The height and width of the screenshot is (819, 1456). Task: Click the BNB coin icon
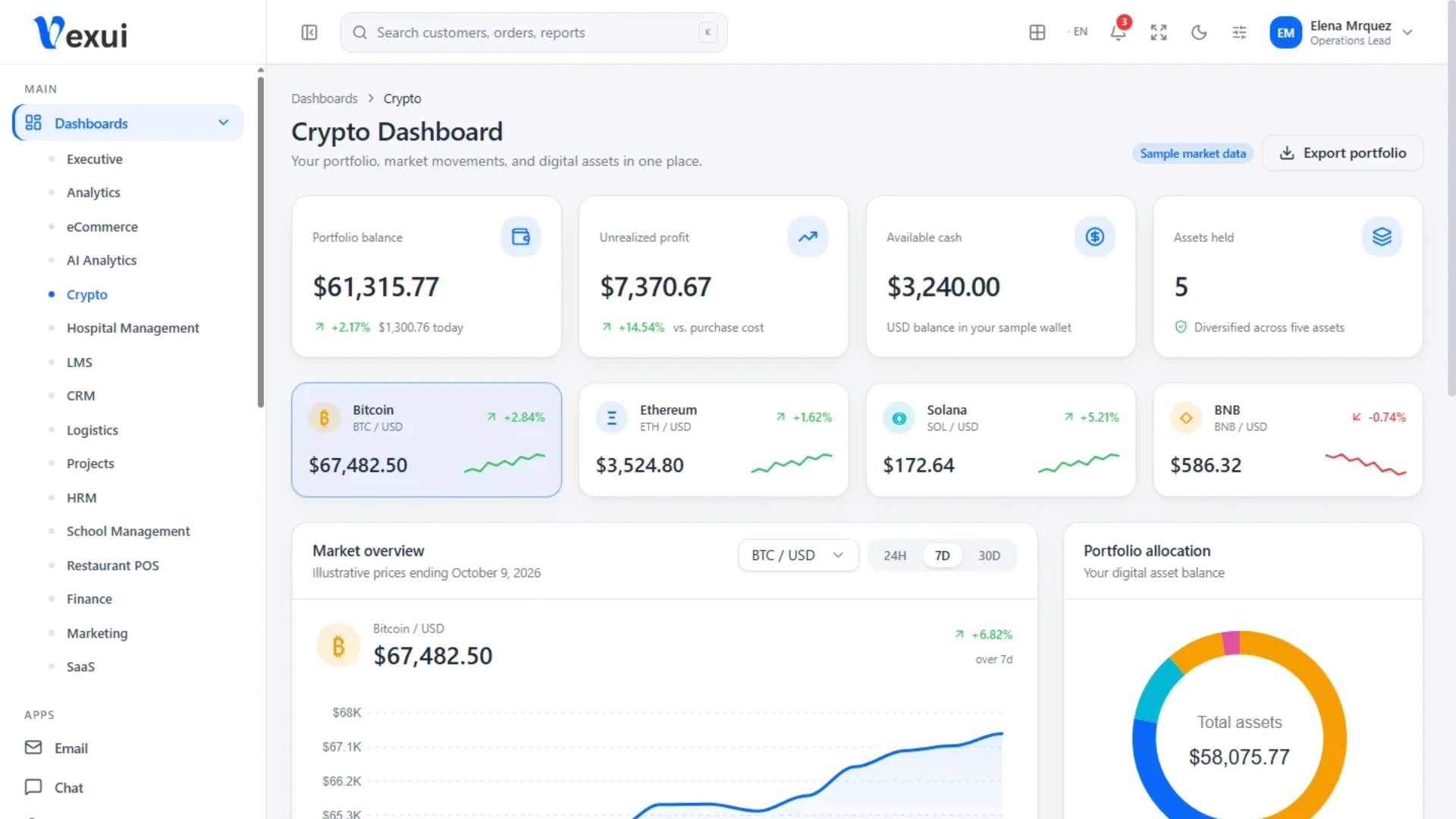click(x=1186, y=418)
